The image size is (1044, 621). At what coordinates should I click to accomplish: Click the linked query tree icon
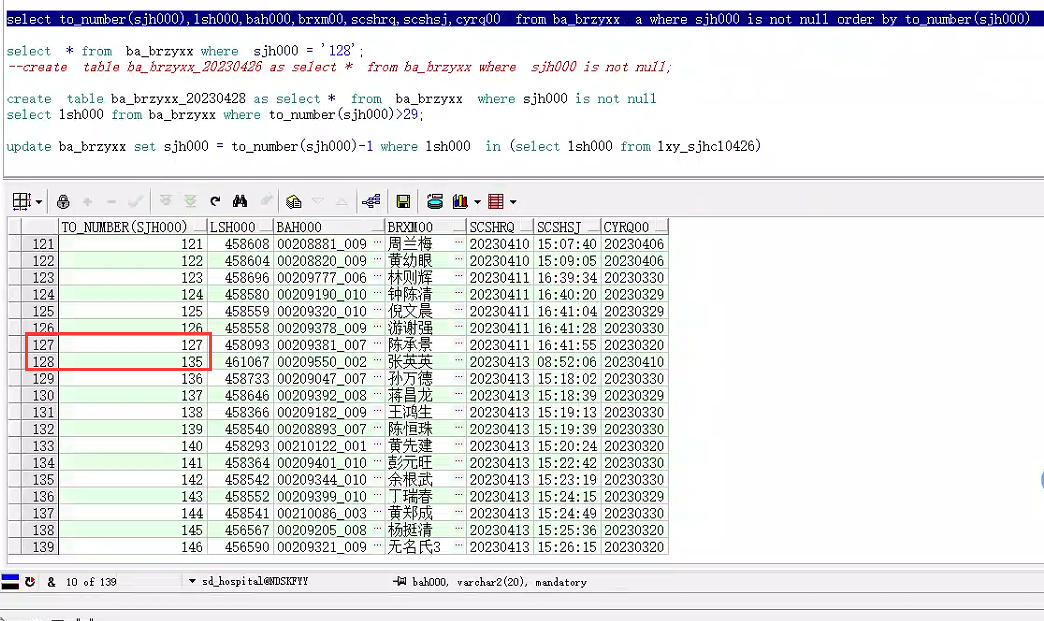click(x=371, y=201)
